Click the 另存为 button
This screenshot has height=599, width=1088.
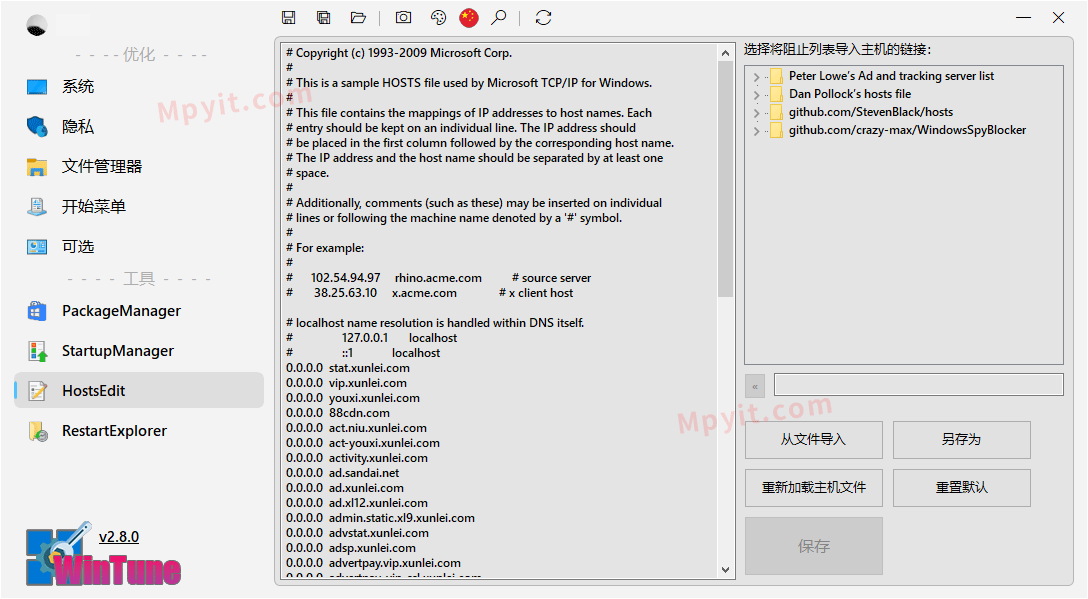[x=962, y=439]
